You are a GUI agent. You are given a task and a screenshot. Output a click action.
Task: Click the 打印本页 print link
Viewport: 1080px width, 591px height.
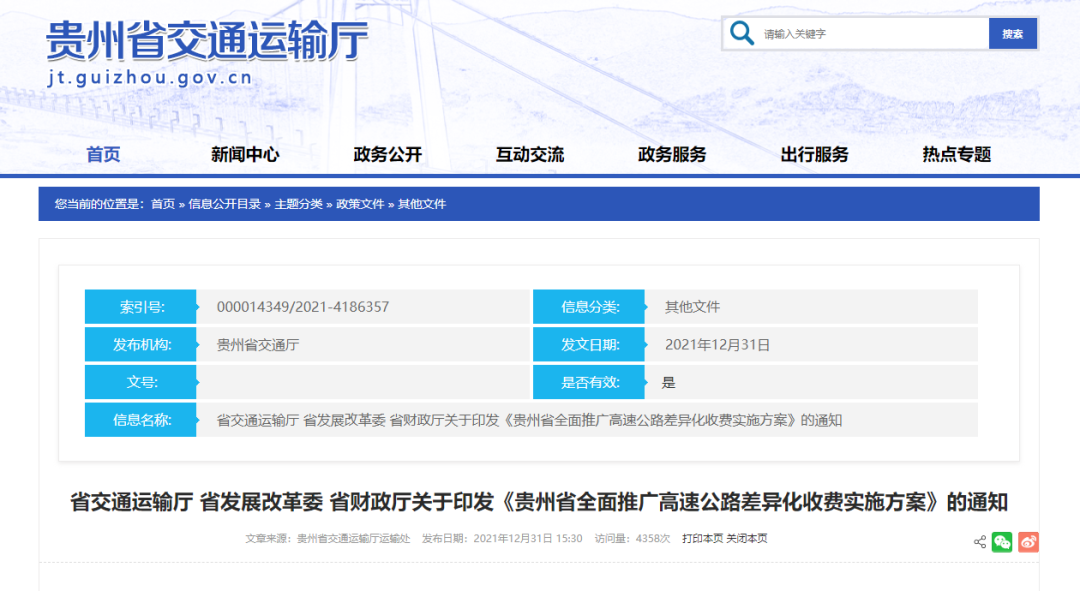coord(703,538)
